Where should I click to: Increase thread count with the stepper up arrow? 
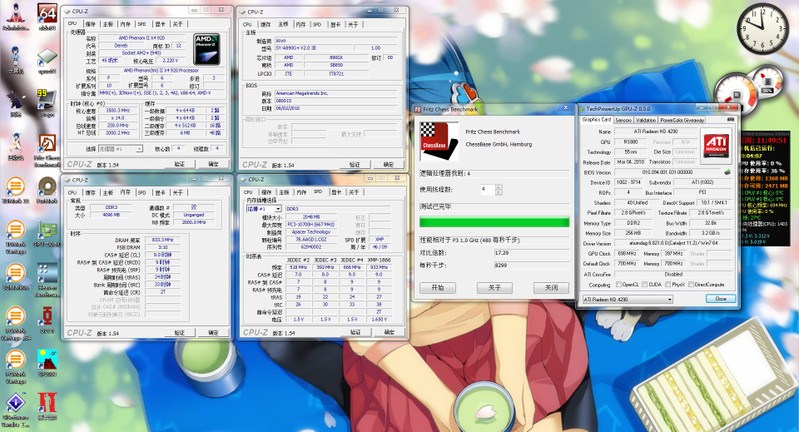pyautogui.click(x=498, y=187)
